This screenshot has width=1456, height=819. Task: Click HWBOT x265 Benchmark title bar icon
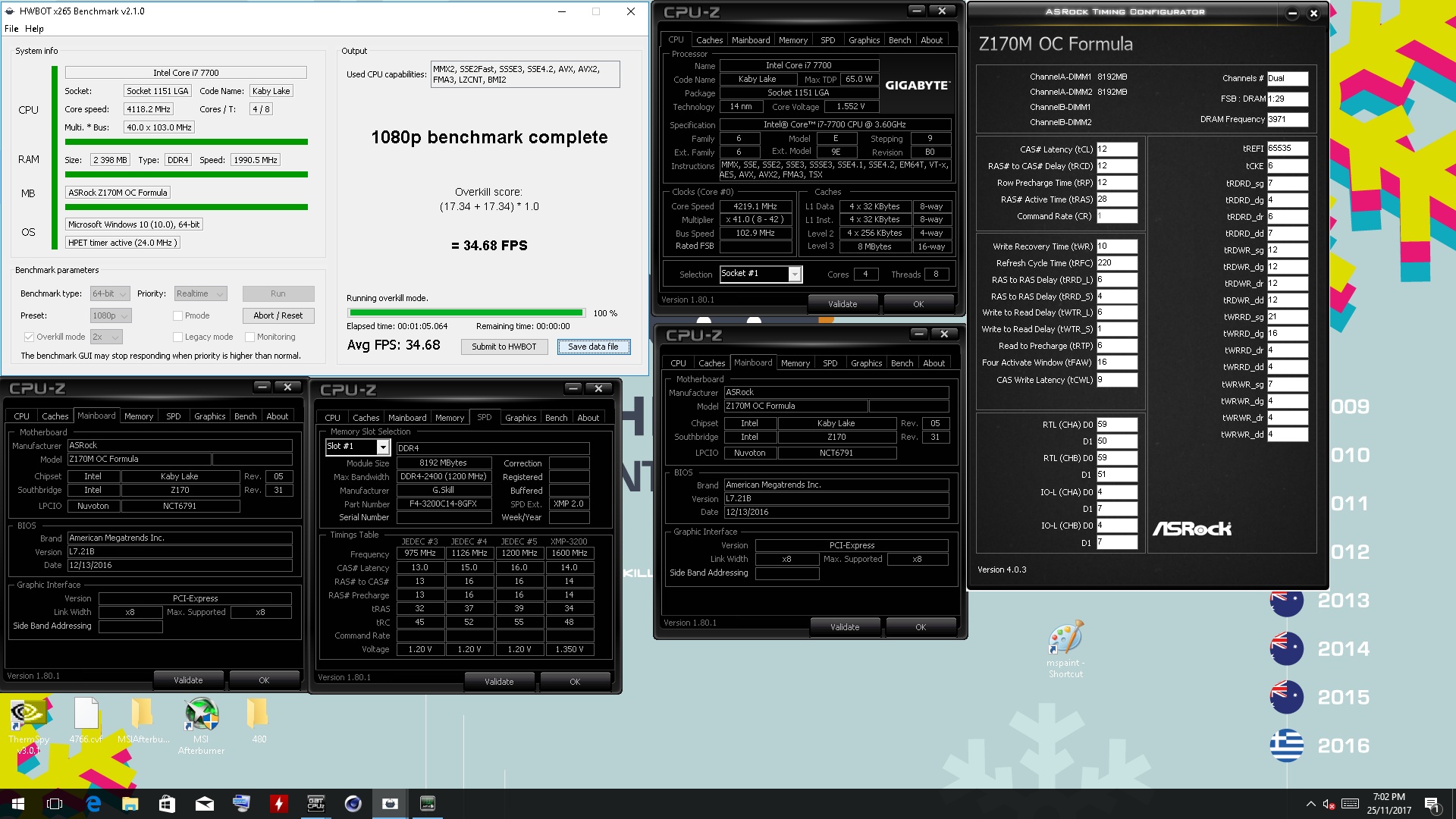tap(10, 11)
